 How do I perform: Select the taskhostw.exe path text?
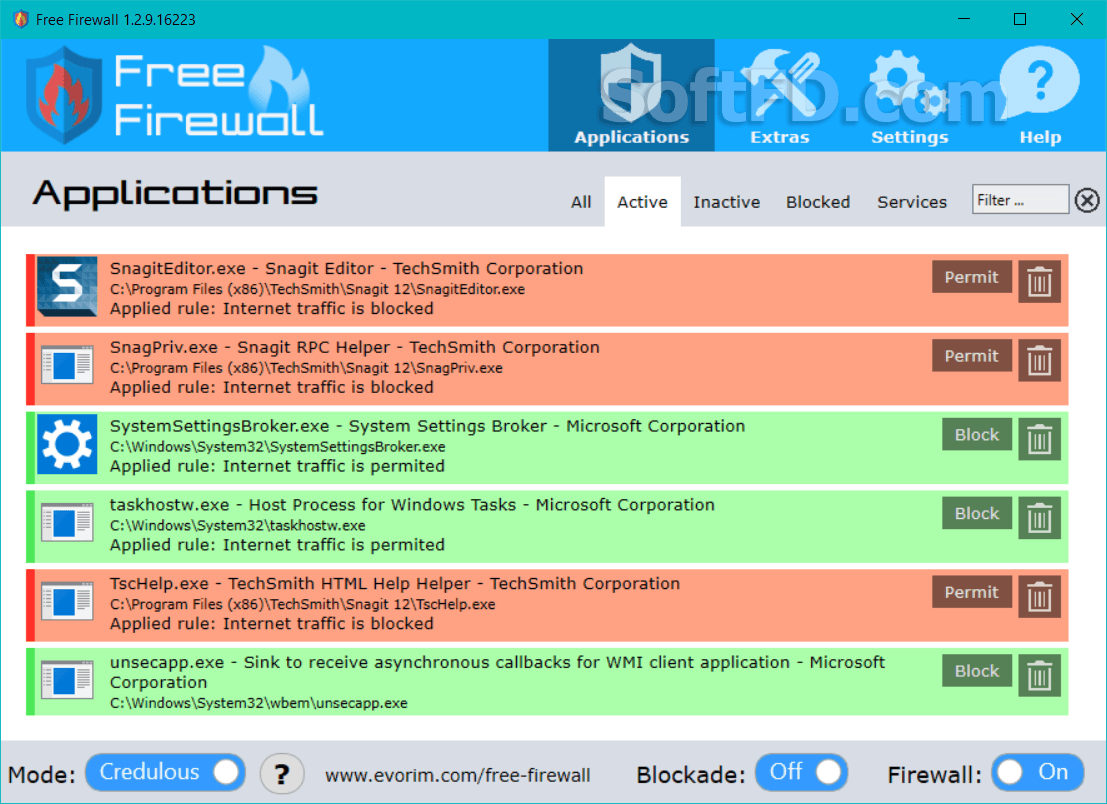[237, 525]
